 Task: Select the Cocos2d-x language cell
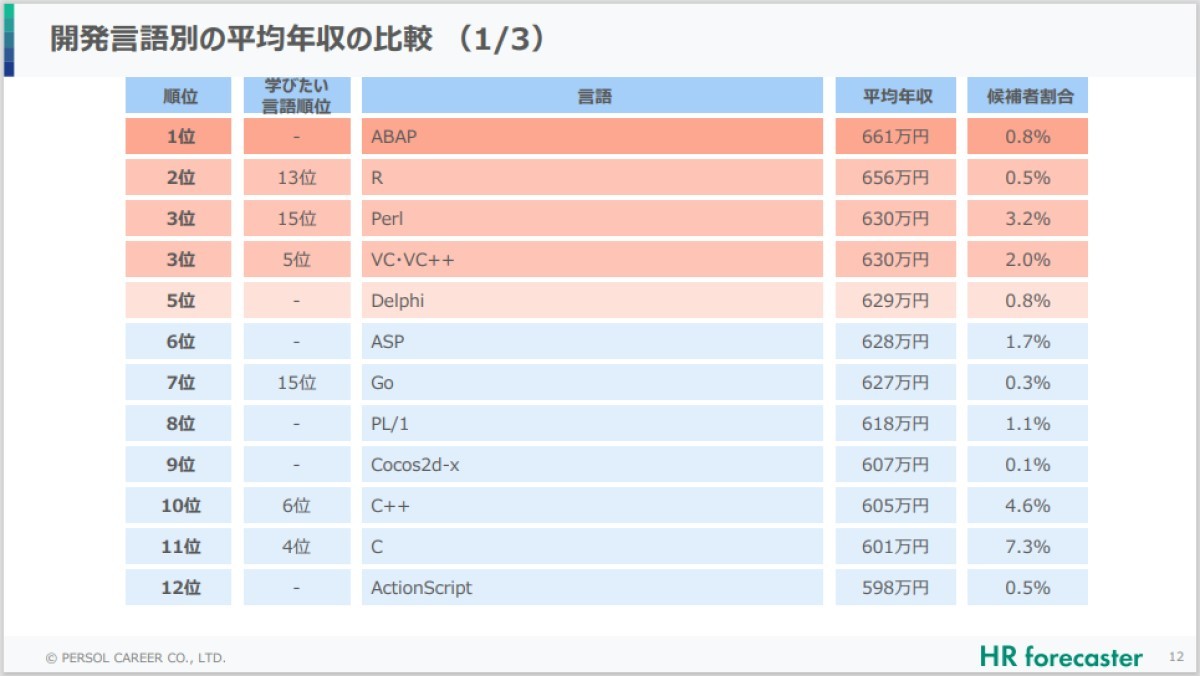592,464
